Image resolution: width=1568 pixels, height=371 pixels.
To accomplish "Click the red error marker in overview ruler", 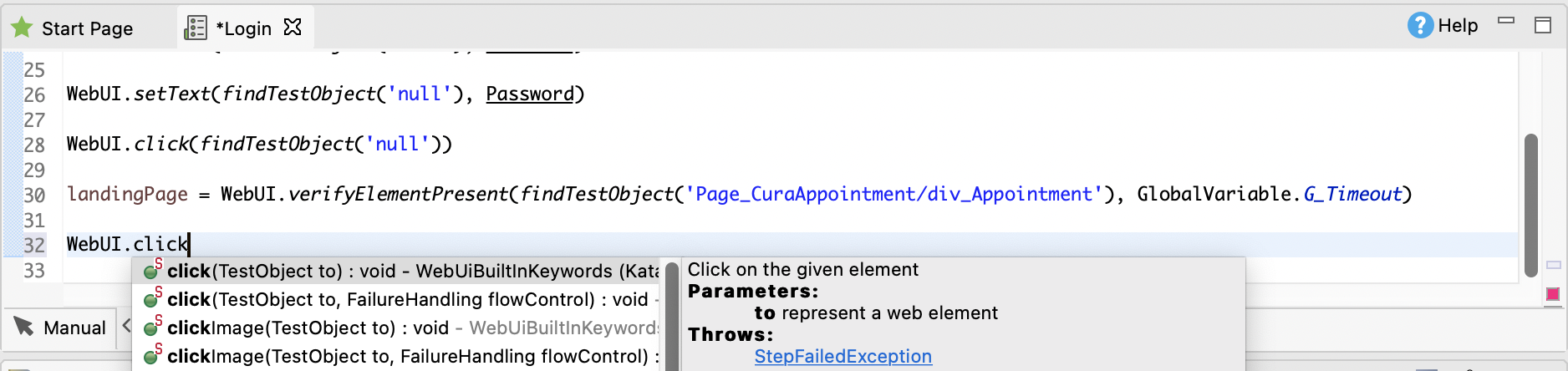I will pos(1553,294).
